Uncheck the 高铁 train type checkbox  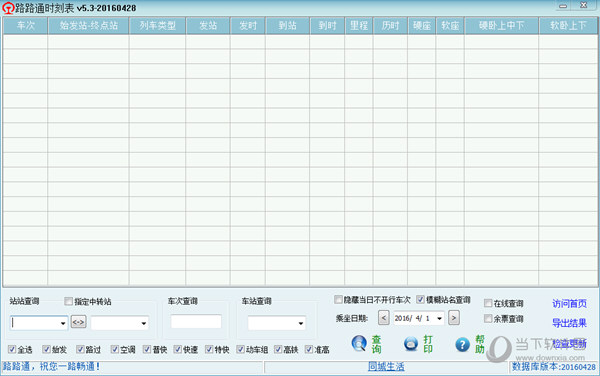coord(278,349)
